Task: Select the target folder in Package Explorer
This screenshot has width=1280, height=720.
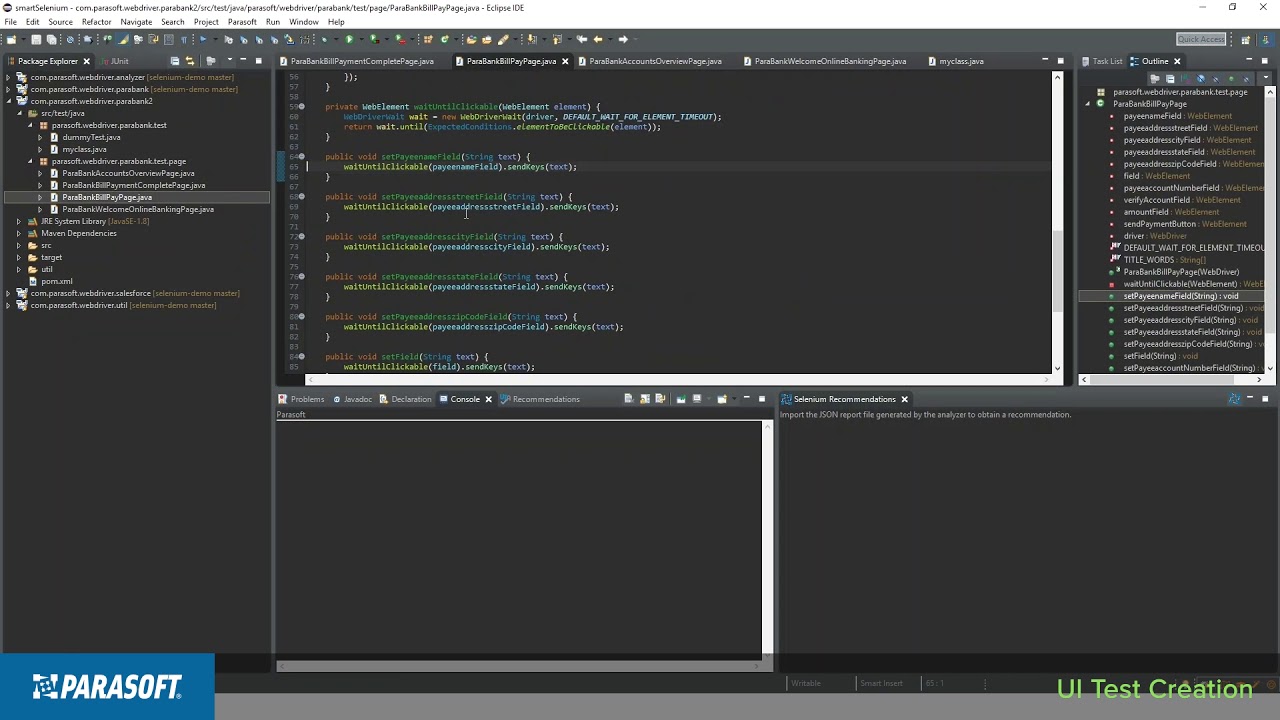Action: coord(51,257)
